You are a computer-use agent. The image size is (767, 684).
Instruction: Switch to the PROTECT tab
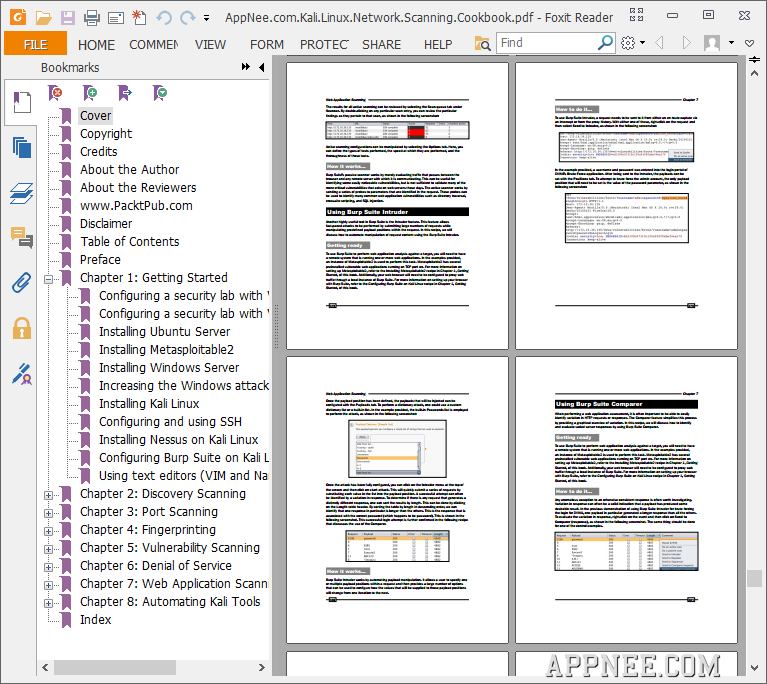324,45
